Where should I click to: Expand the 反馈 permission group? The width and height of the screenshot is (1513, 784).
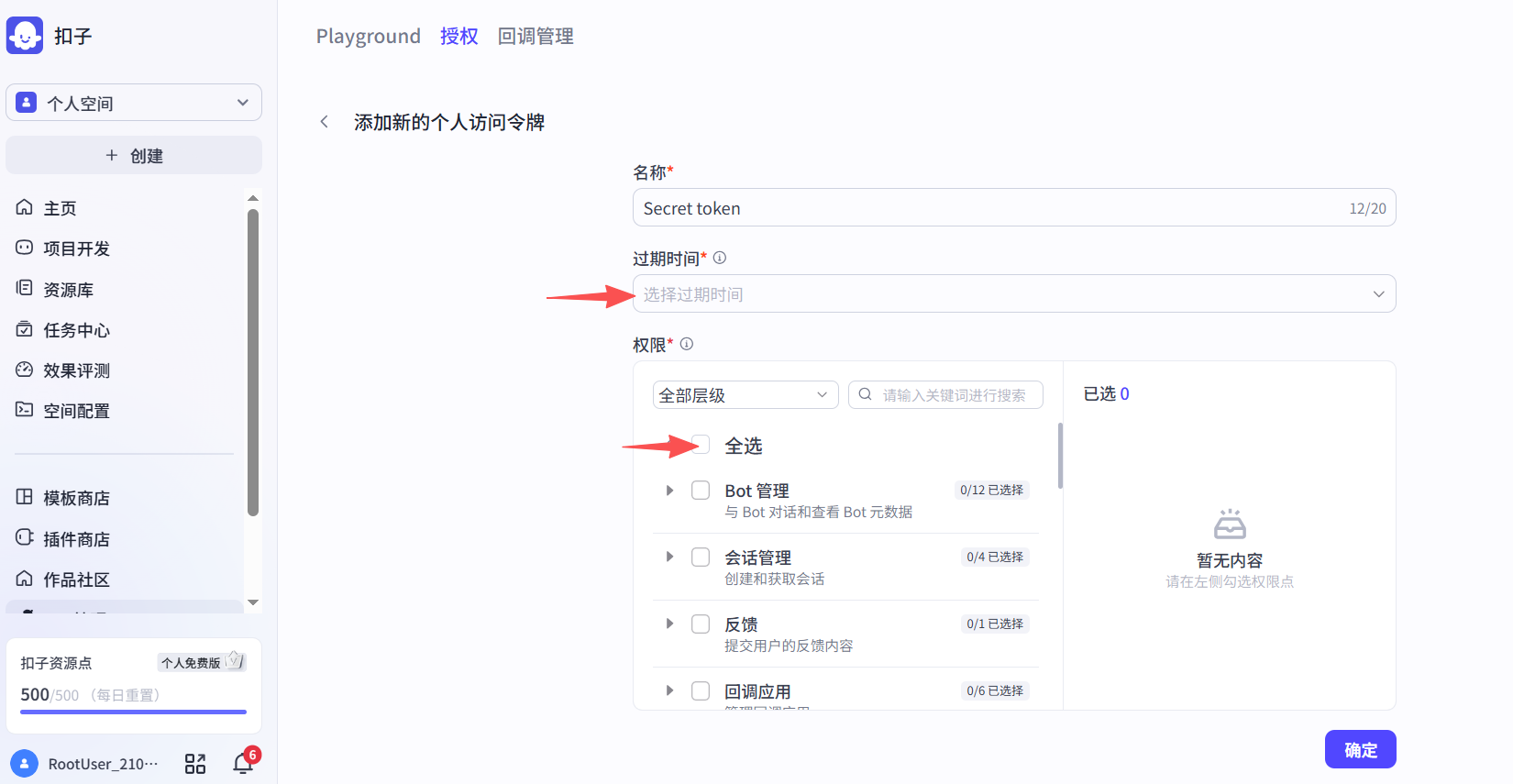tap(669, 624)
